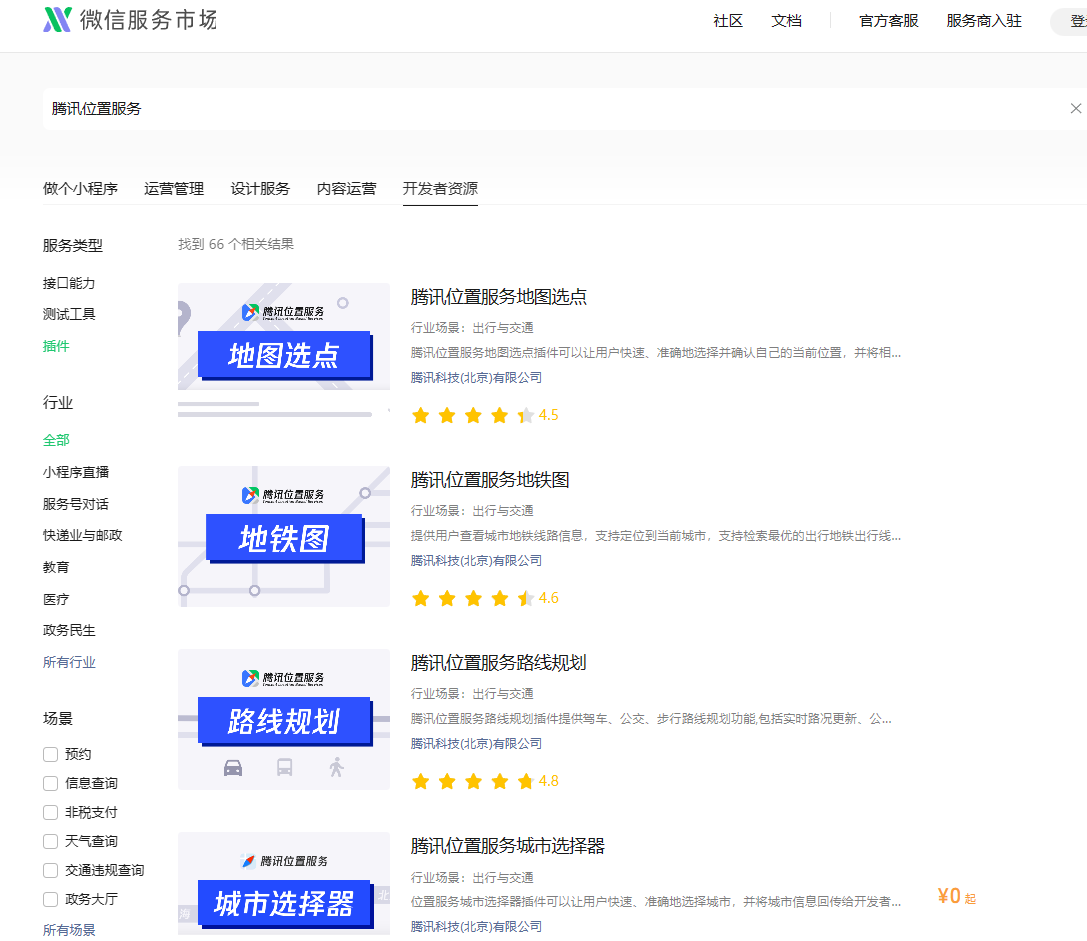Open the 腾讯位置服务地图选点 result title

pos(498,297)
